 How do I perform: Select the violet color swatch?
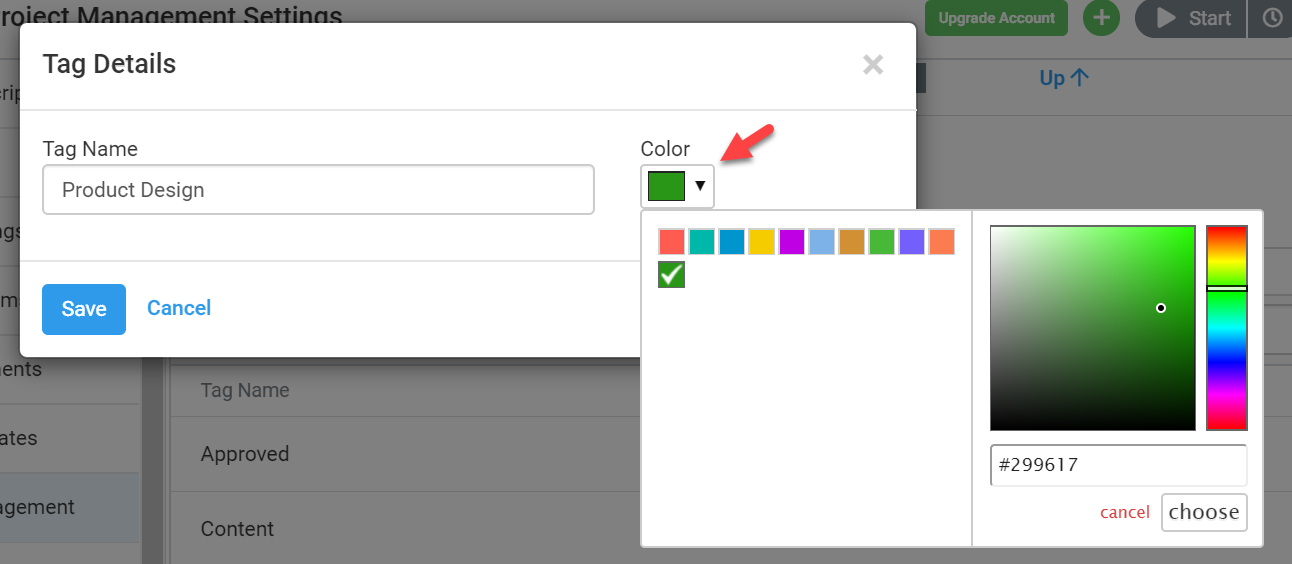tap(912, 241)
